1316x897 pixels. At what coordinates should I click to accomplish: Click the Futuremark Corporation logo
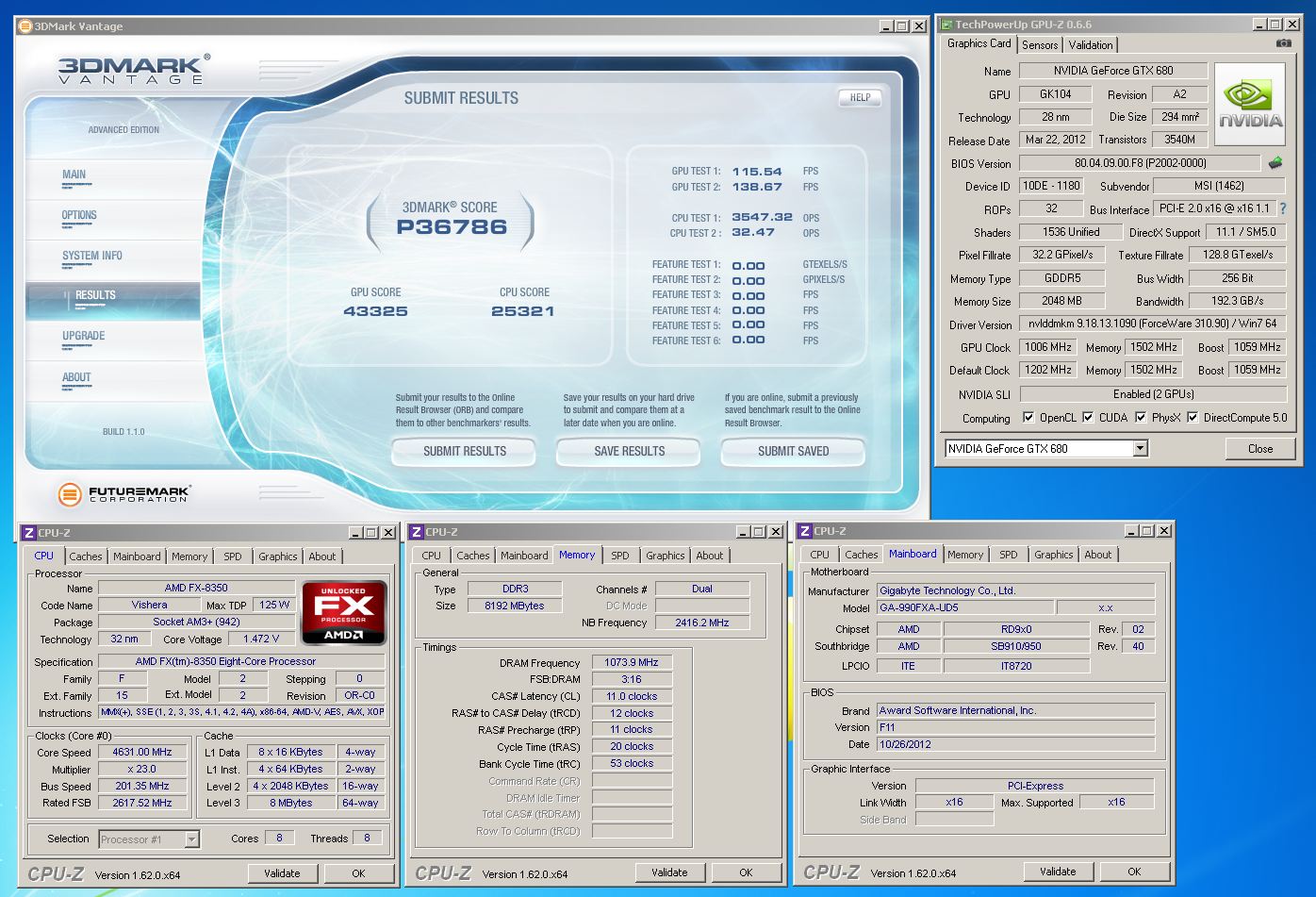[x=124, y=493]
